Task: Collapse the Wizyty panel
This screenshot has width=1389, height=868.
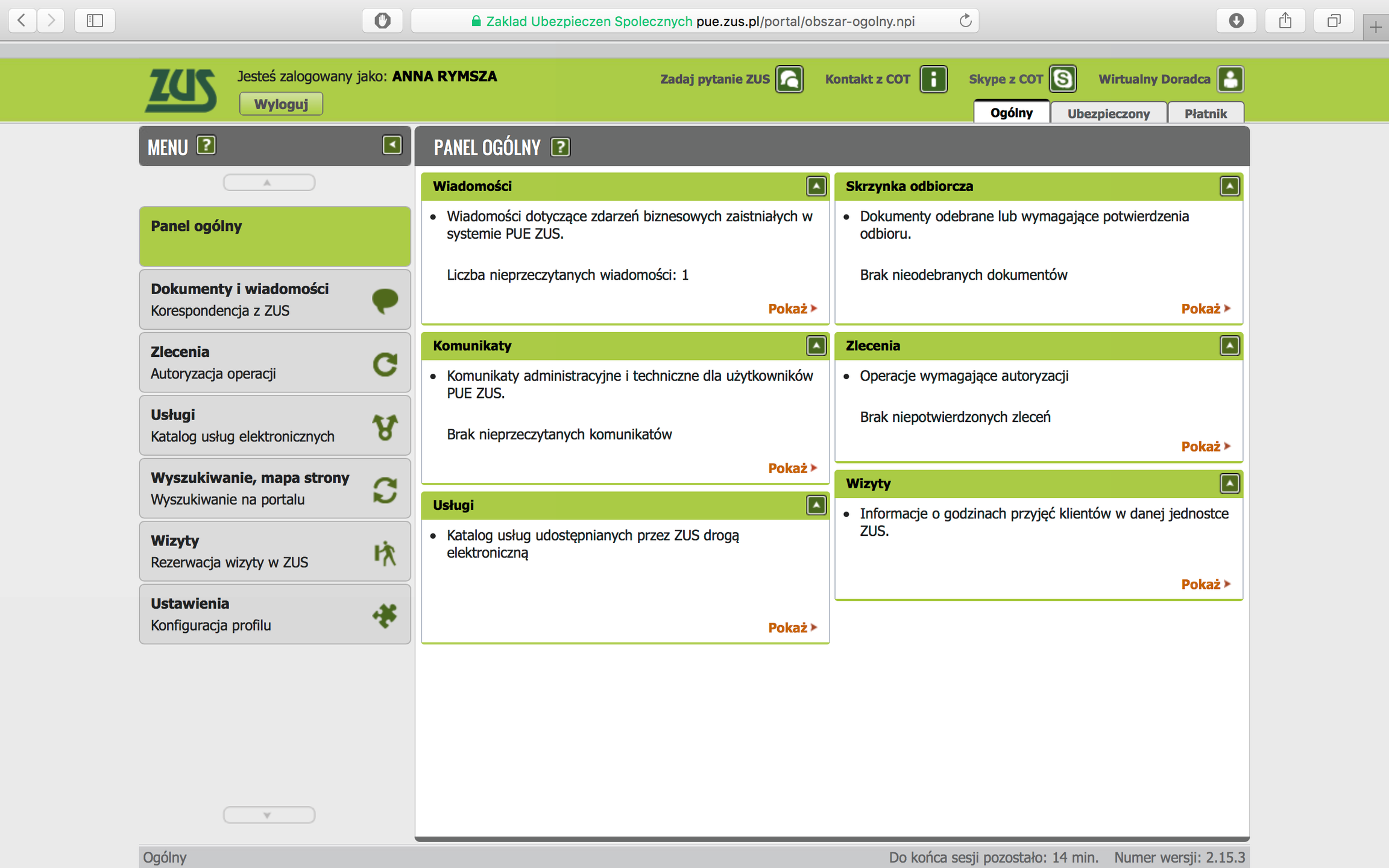Action: pyautogui.click(x=1230, y=483)
